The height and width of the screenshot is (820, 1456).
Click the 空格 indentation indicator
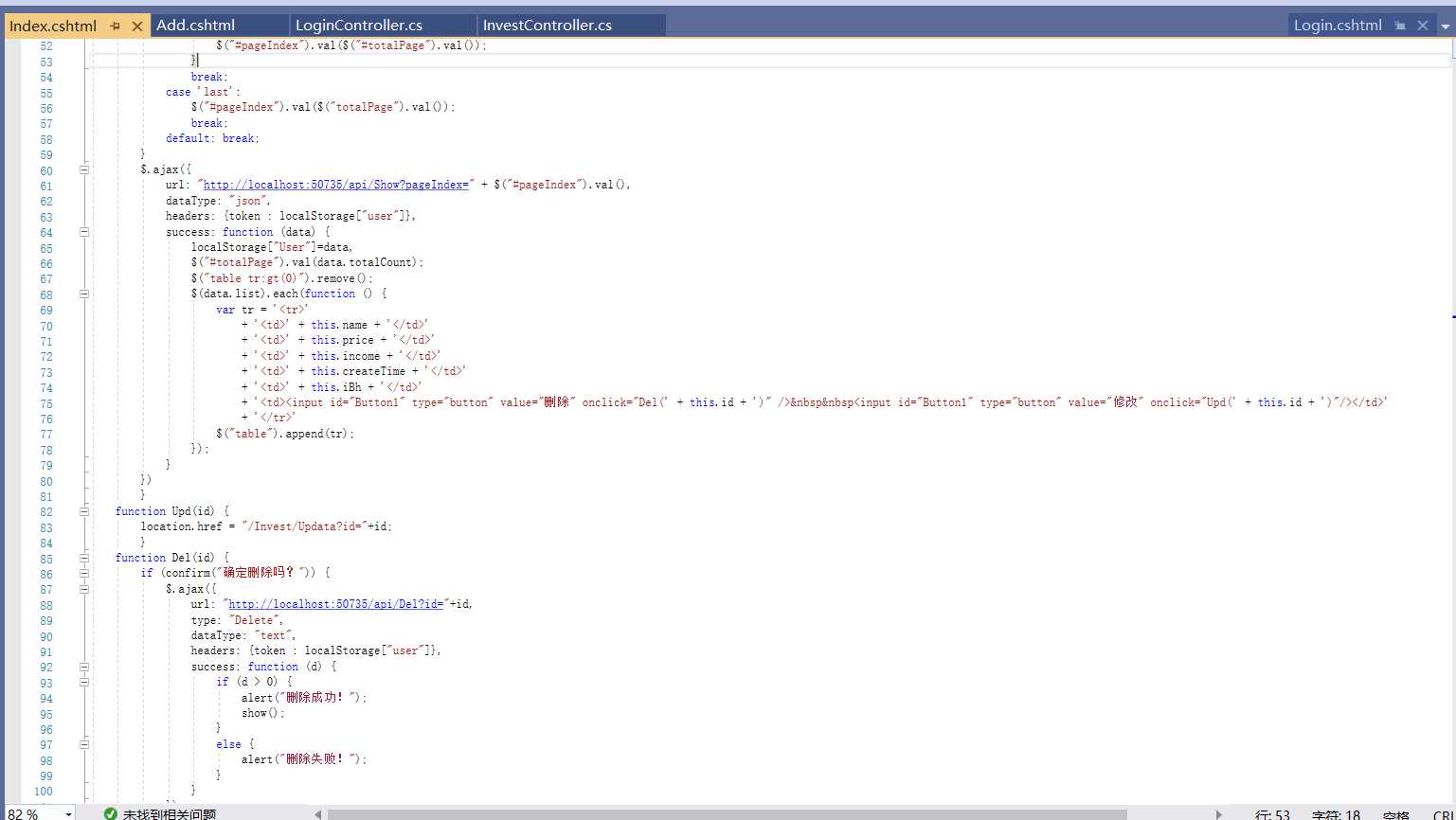1396,814
